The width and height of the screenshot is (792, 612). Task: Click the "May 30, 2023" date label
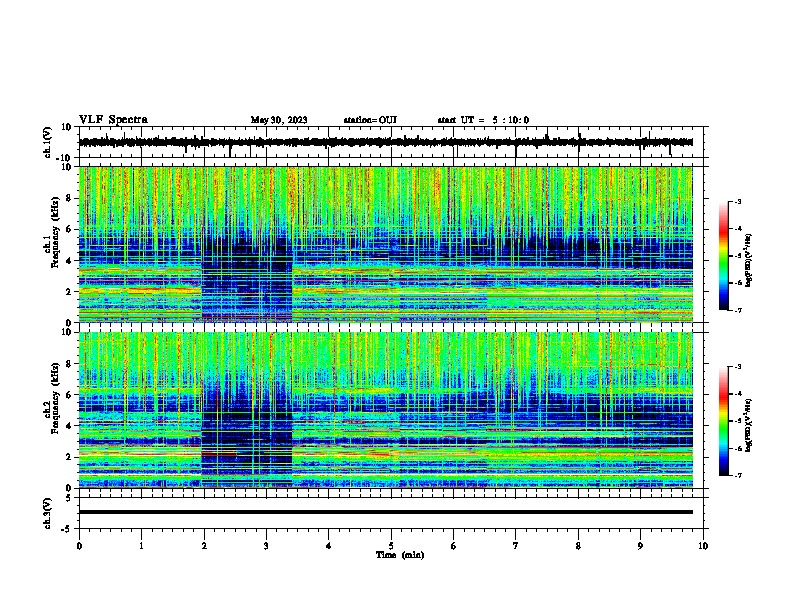(279, 120)
